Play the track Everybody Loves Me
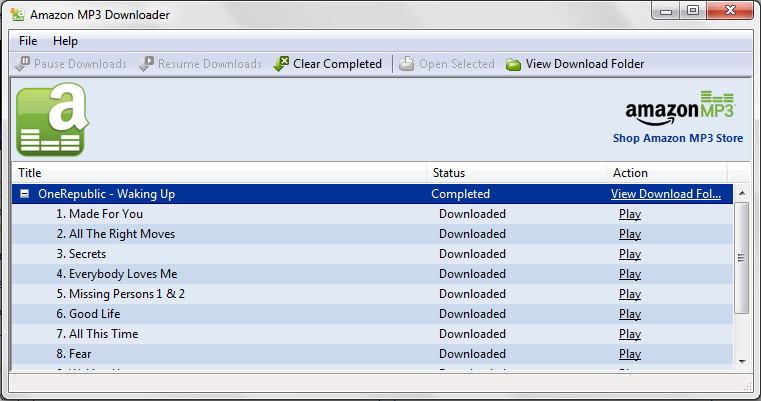This screenshot has width=761, height=401. tap(630, 274)
